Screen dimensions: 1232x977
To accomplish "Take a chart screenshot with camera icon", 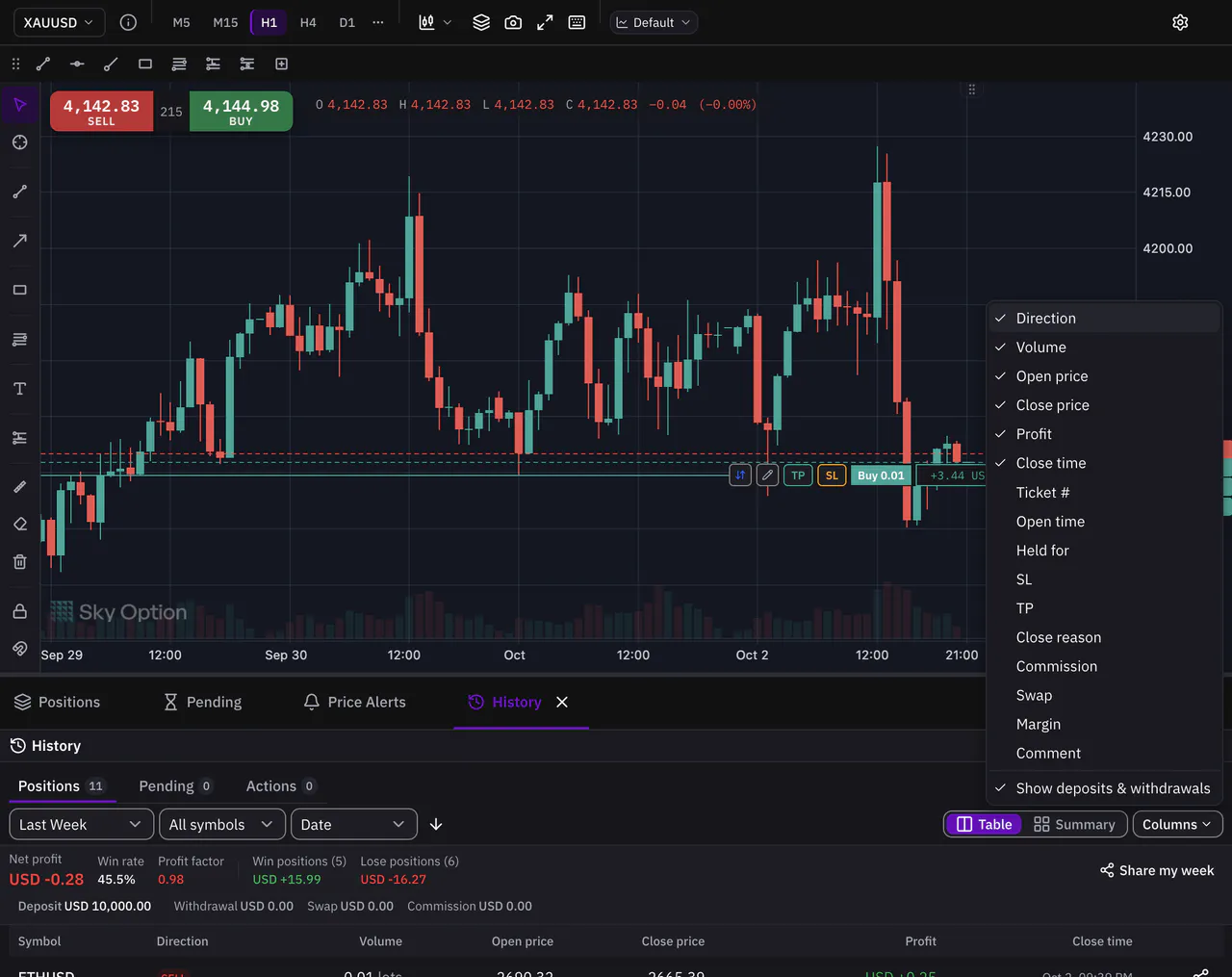I will (513, 22).
